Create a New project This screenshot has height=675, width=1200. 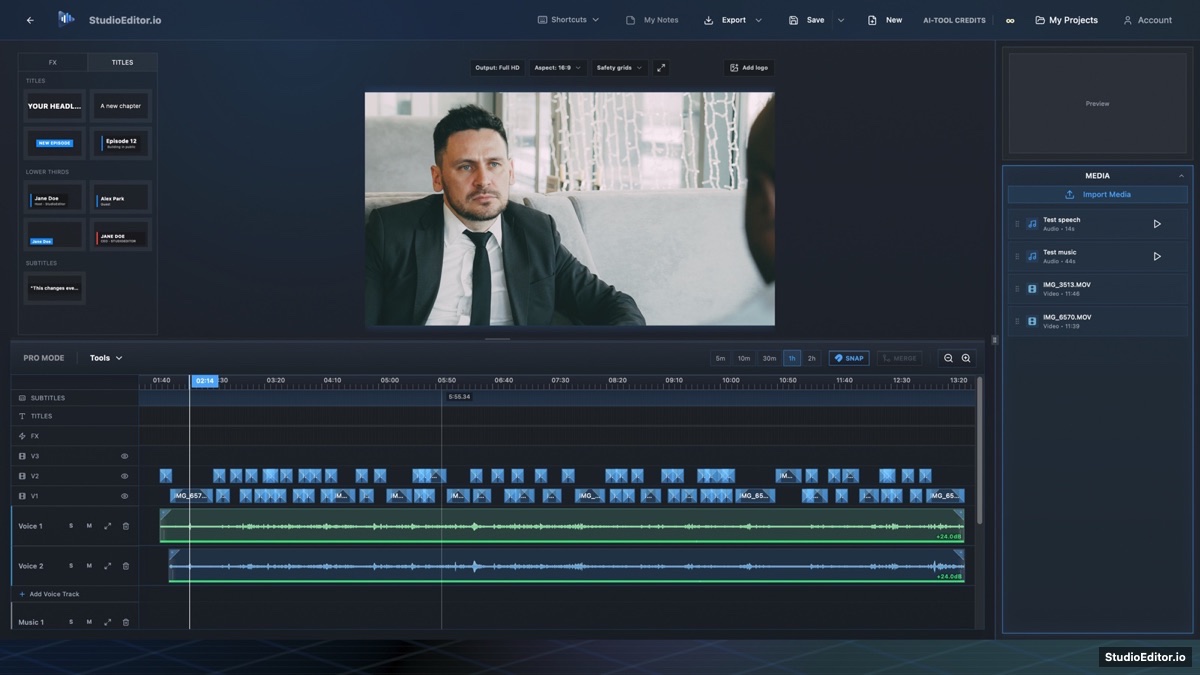point(885,20)
